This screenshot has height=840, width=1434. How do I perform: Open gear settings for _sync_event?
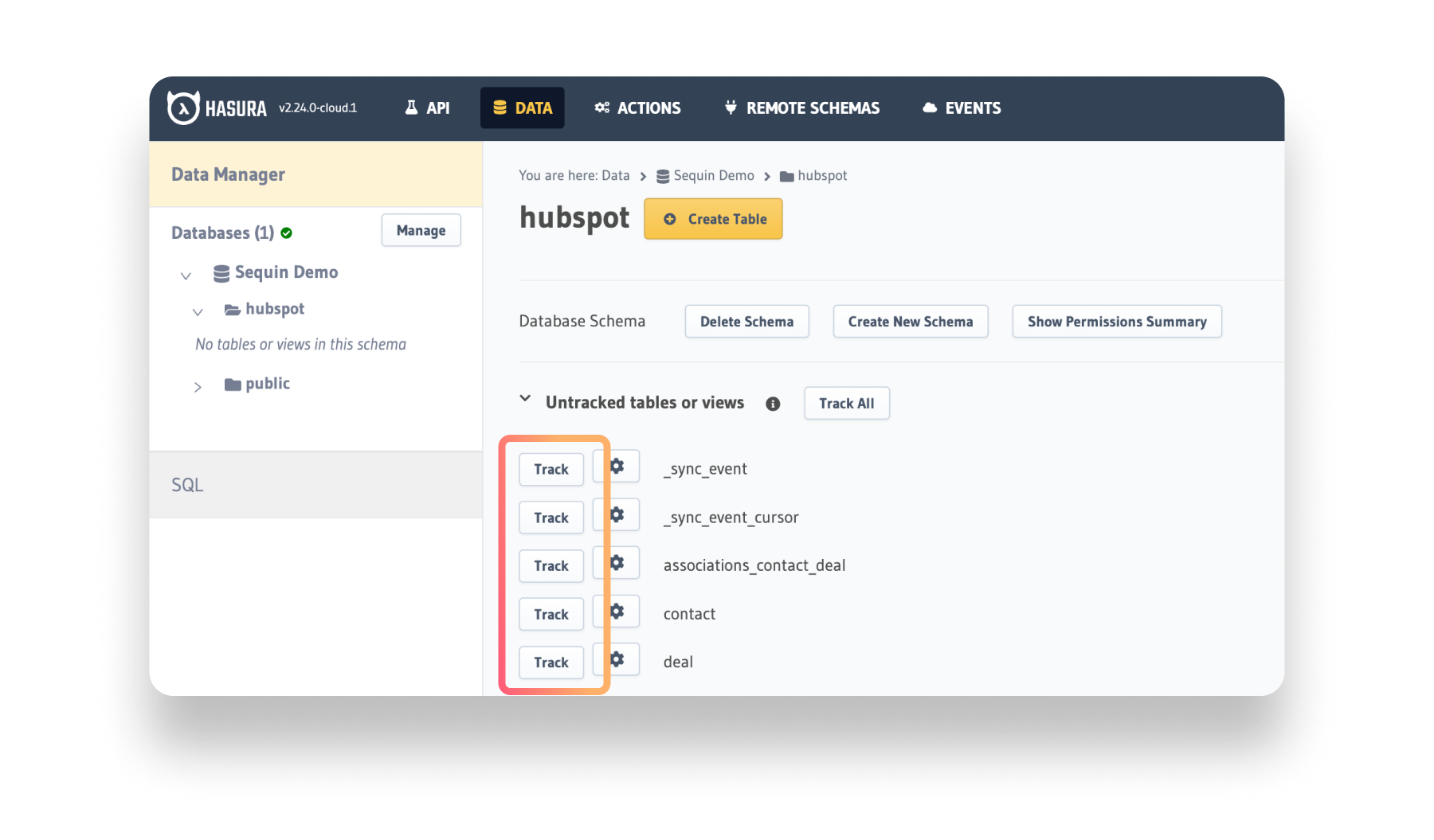617,467
